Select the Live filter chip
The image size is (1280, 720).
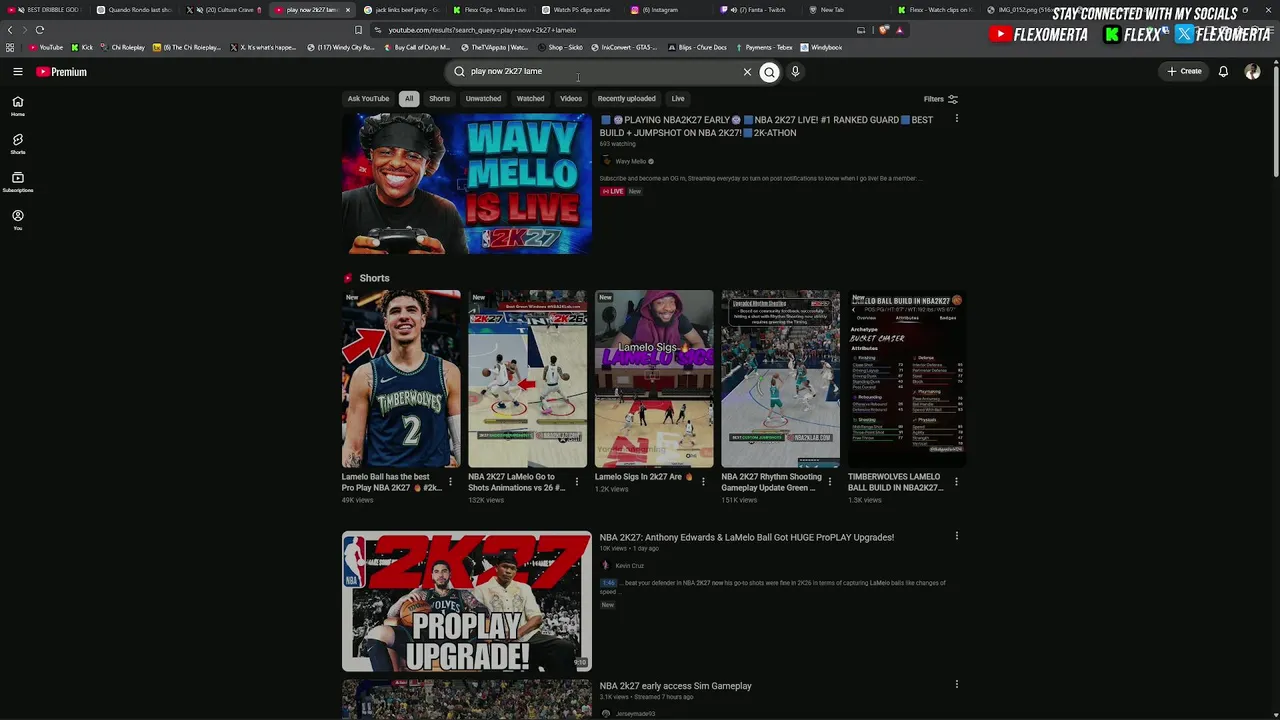[x=678, y=99]
